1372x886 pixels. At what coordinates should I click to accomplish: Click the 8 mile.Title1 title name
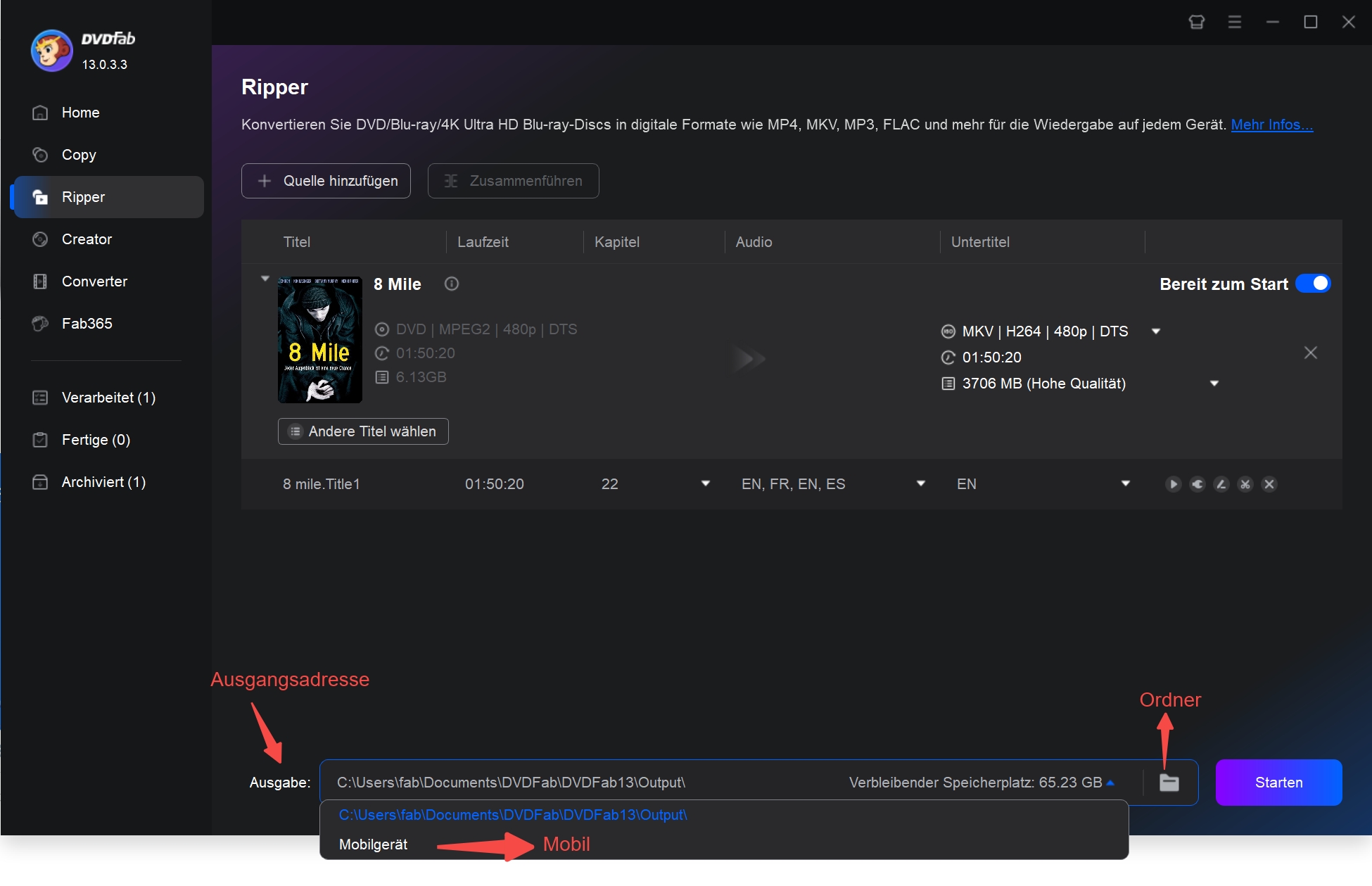pyautogui.click(x=322, y=484)
